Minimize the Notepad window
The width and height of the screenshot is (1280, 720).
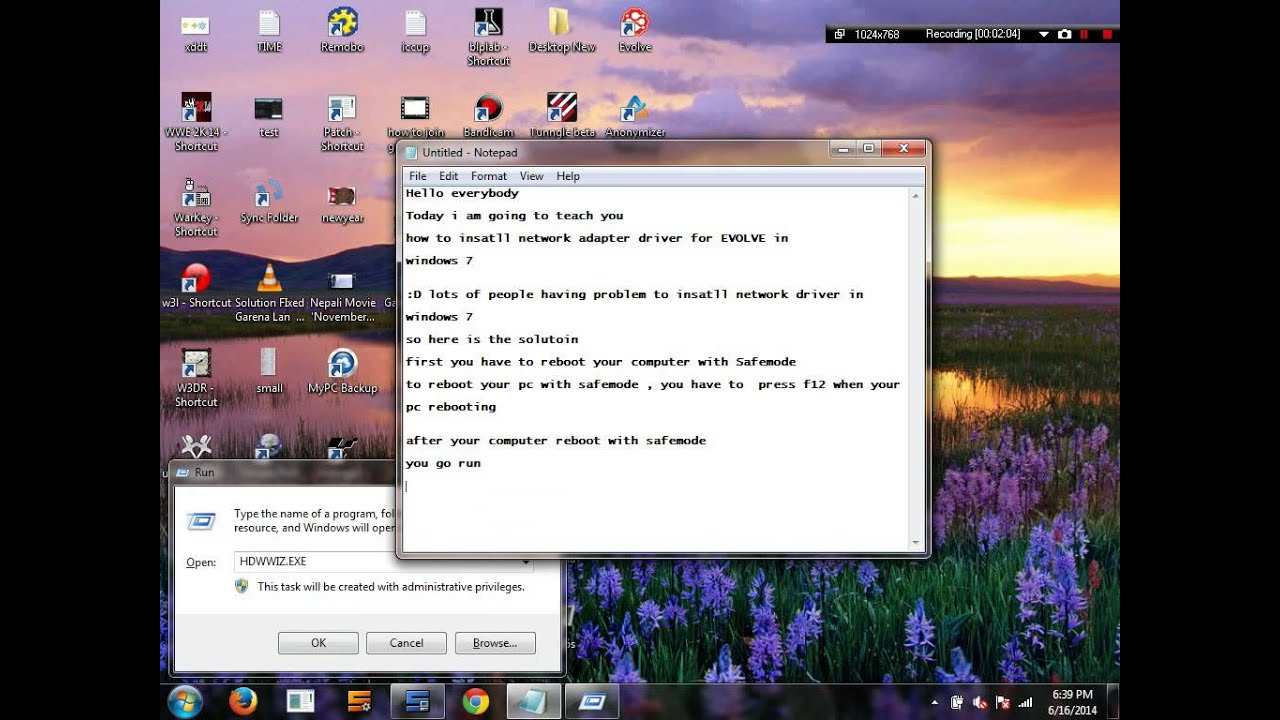coord(843,148)
